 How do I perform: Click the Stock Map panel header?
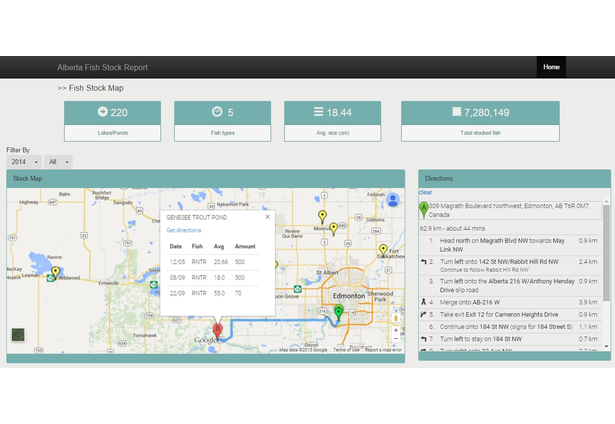(206, 178)
